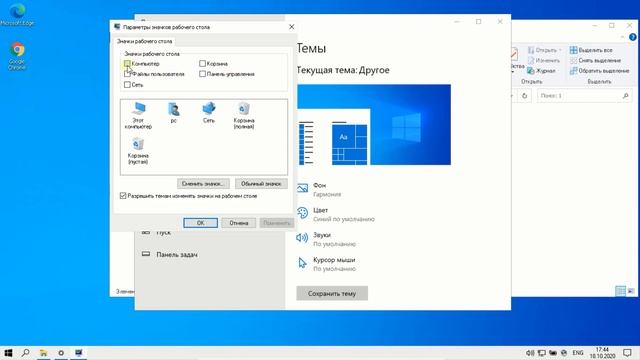Open the notification center icon
Viewport: 640px width, 360px height.
click(x=627, y=353)
